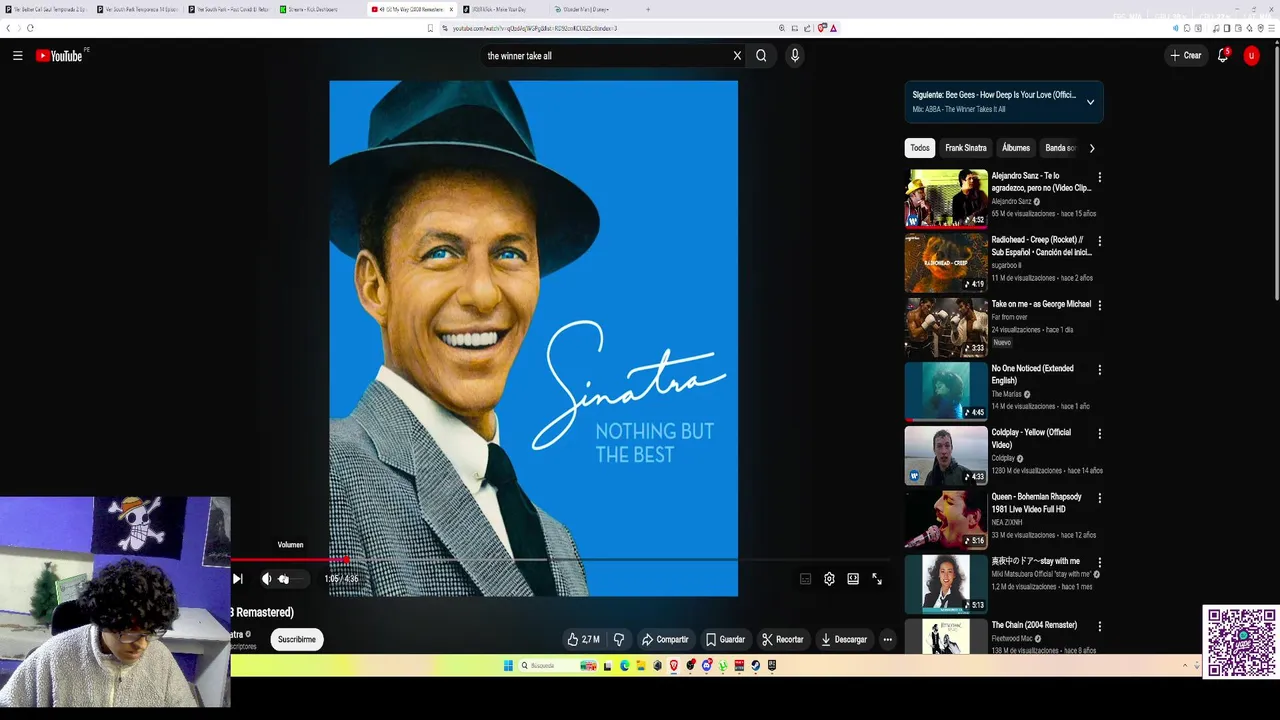Viewport: 1280px width, 720px height.
Task: Go back with the browser back arrow
Action: (8, 28)
